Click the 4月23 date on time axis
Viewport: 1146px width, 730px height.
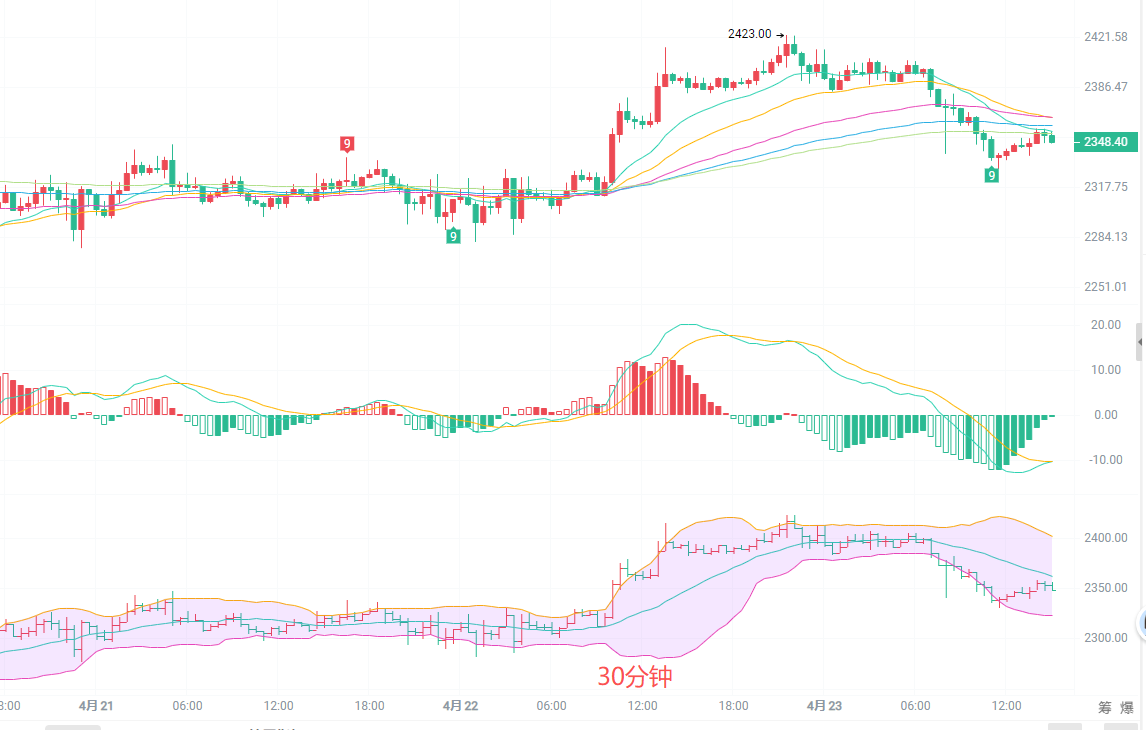[825, 706]
